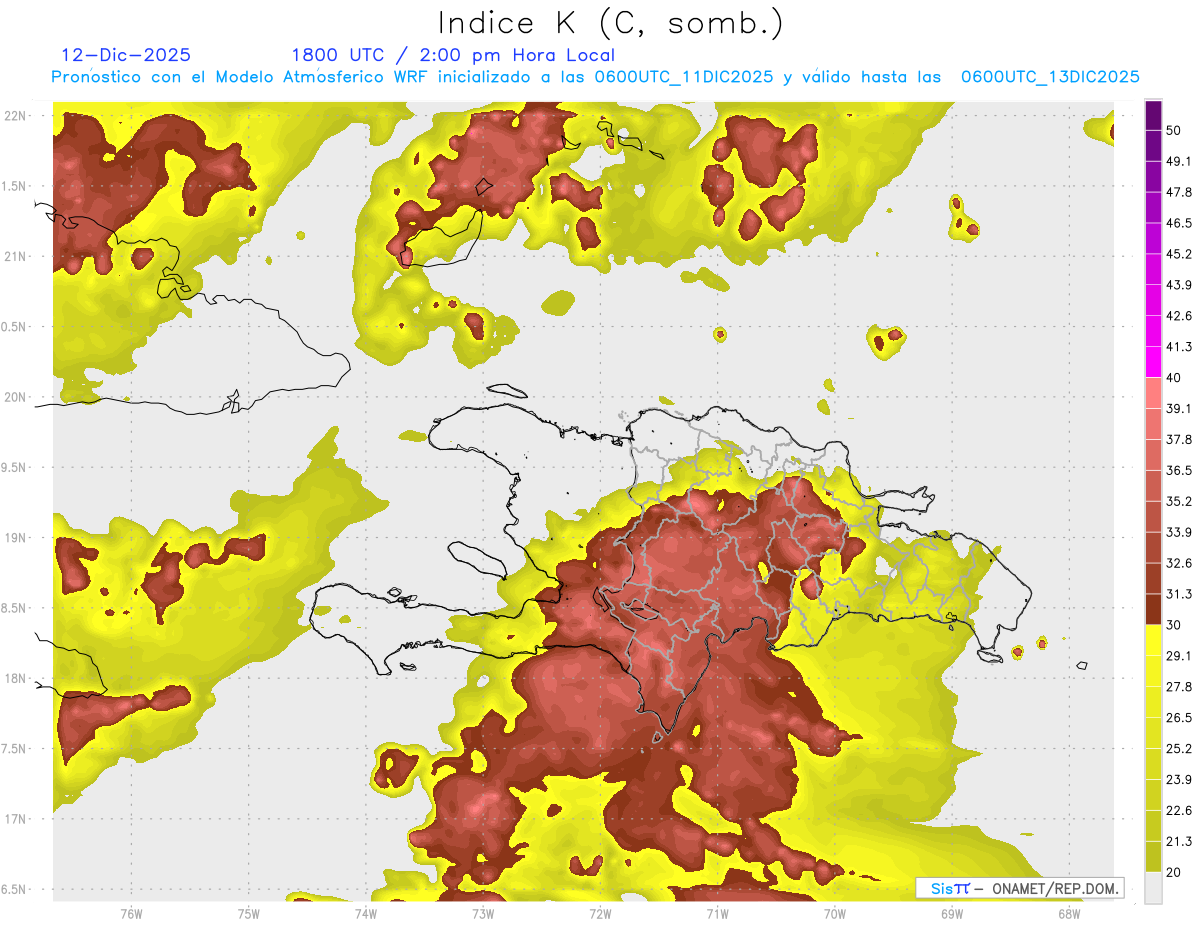Select the 73W longitude label
Image resolution: width=1200 pixels, height=927 pixels.
pos(483,912)
